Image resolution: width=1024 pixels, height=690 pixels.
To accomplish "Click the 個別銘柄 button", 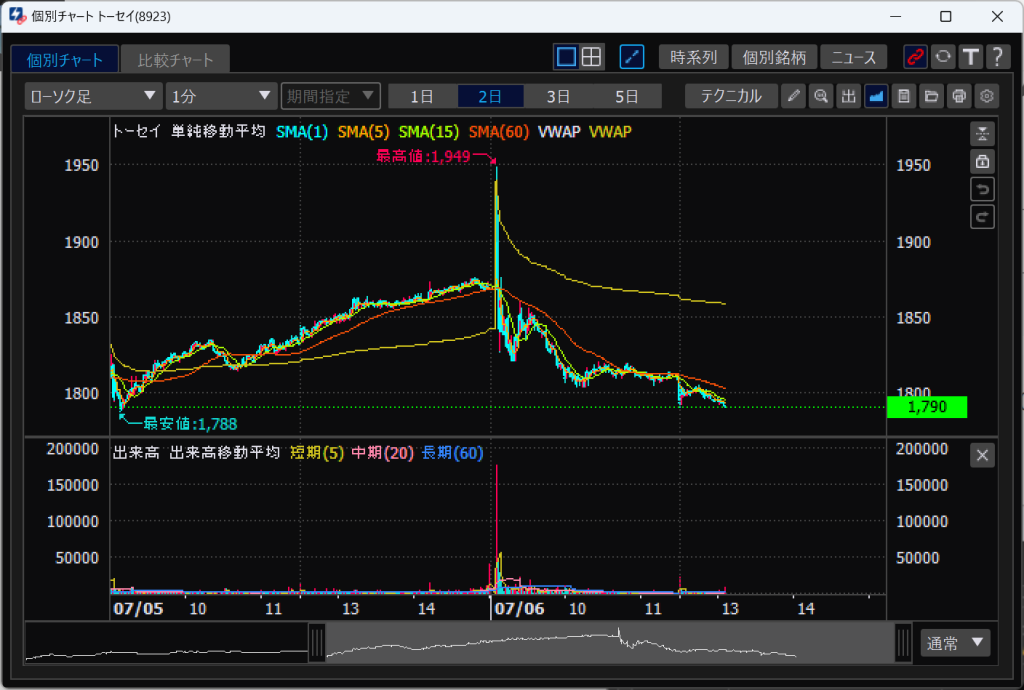I will pyautogui.click(x=775, y=57).
